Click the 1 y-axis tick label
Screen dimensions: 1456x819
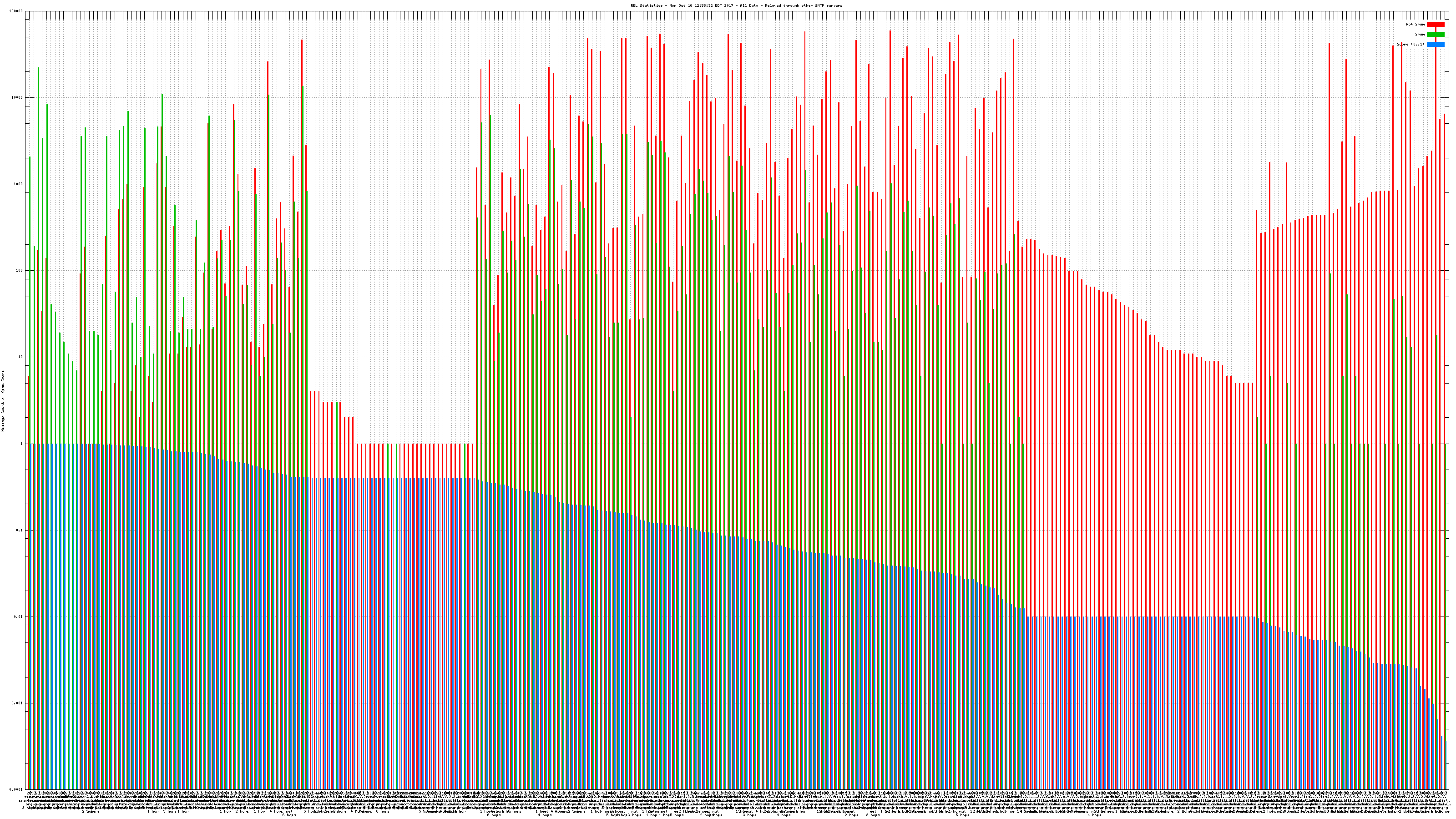coord(22,444)
